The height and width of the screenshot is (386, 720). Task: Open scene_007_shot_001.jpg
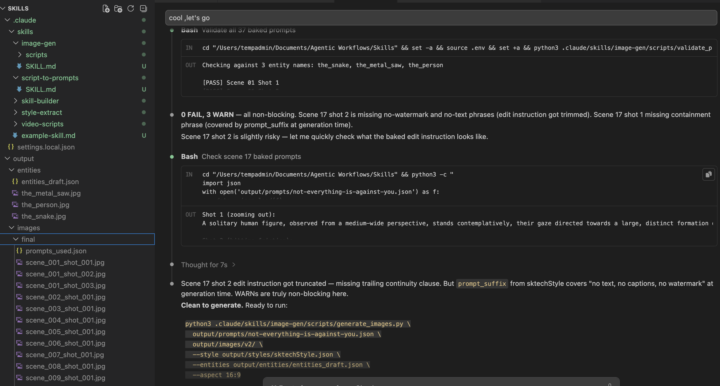[x=65, y=355]
